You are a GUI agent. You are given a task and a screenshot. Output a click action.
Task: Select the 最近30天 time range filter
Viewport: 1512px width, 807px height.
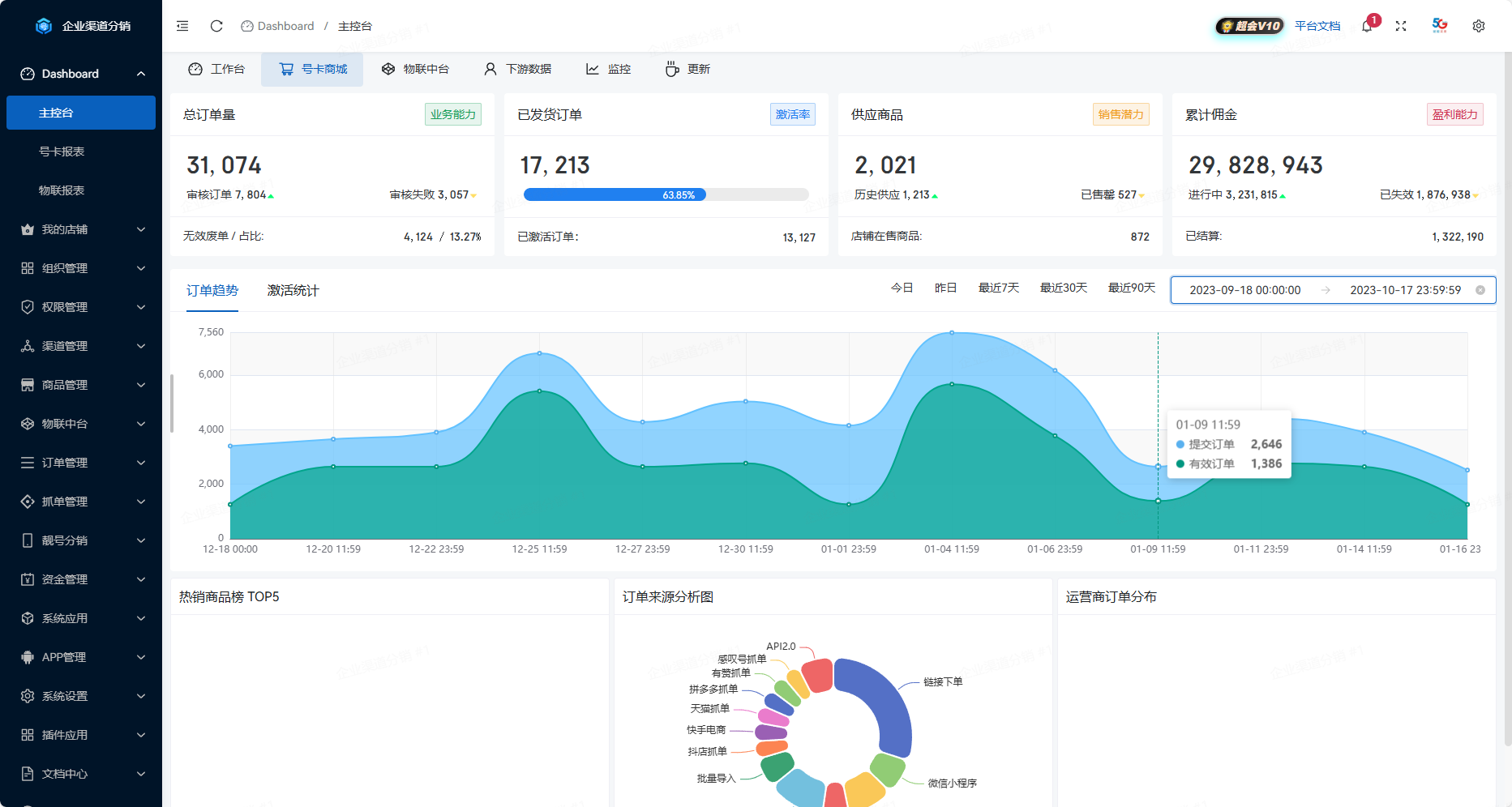1063,288
